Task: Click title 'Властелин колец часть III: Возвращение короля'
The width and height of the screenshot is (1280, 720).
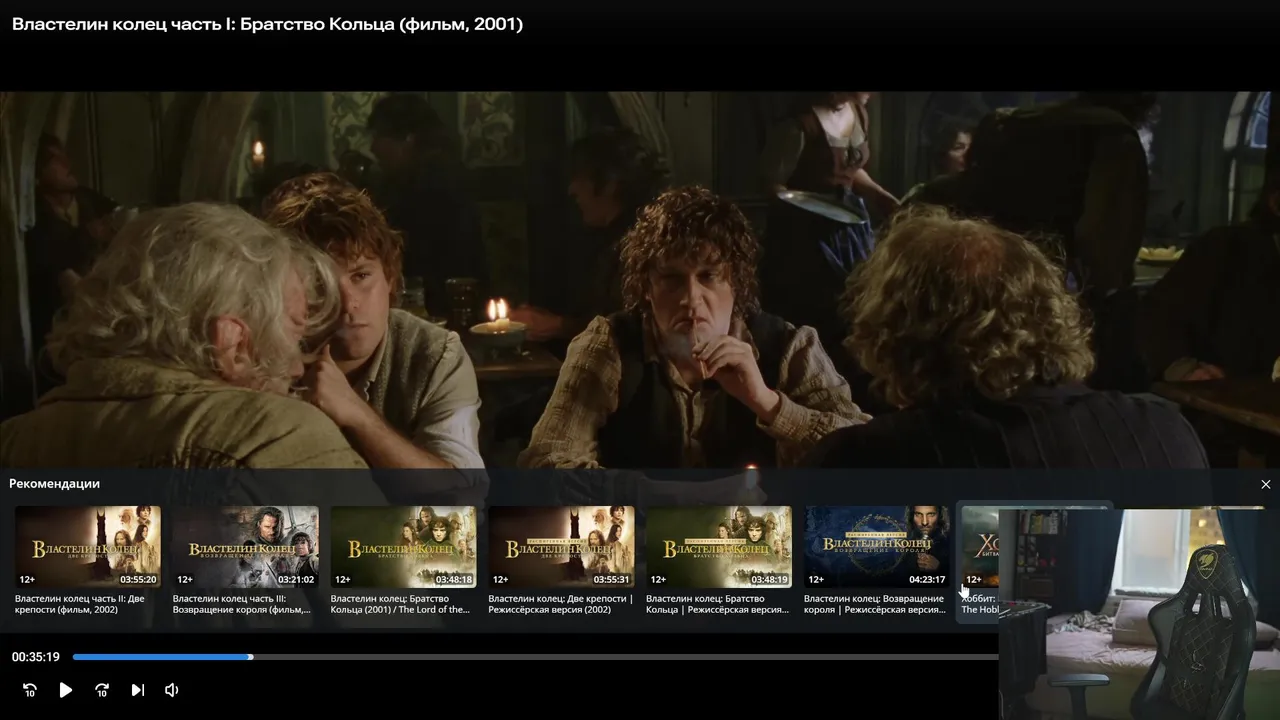Action: point(242,604)
